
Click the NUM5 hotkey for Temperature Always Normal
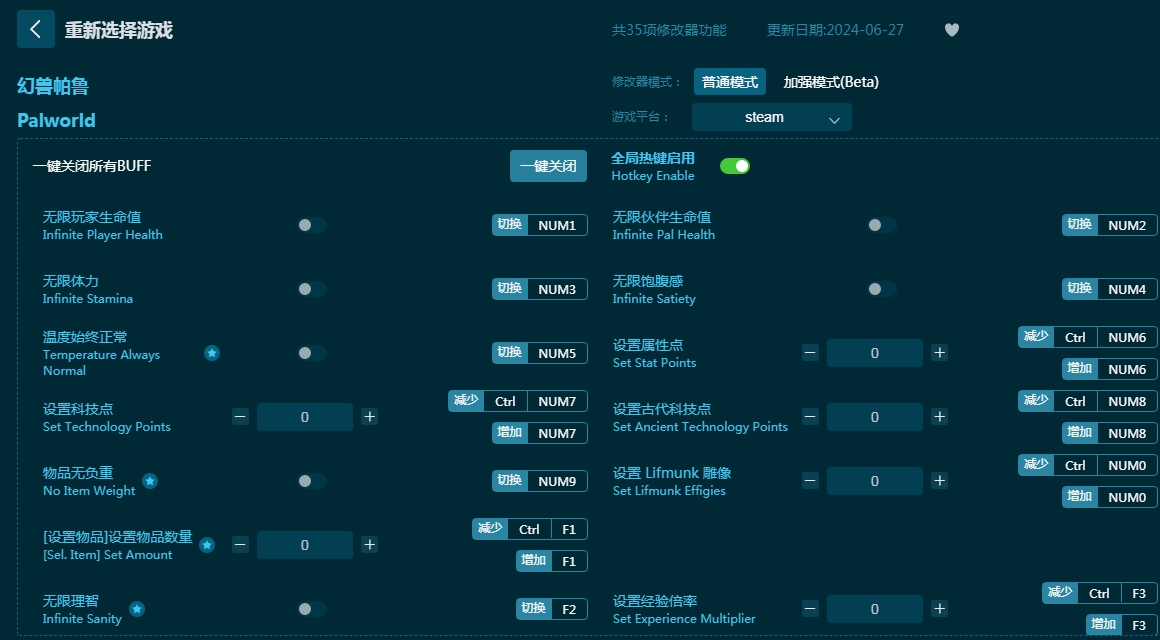[557, 353]
